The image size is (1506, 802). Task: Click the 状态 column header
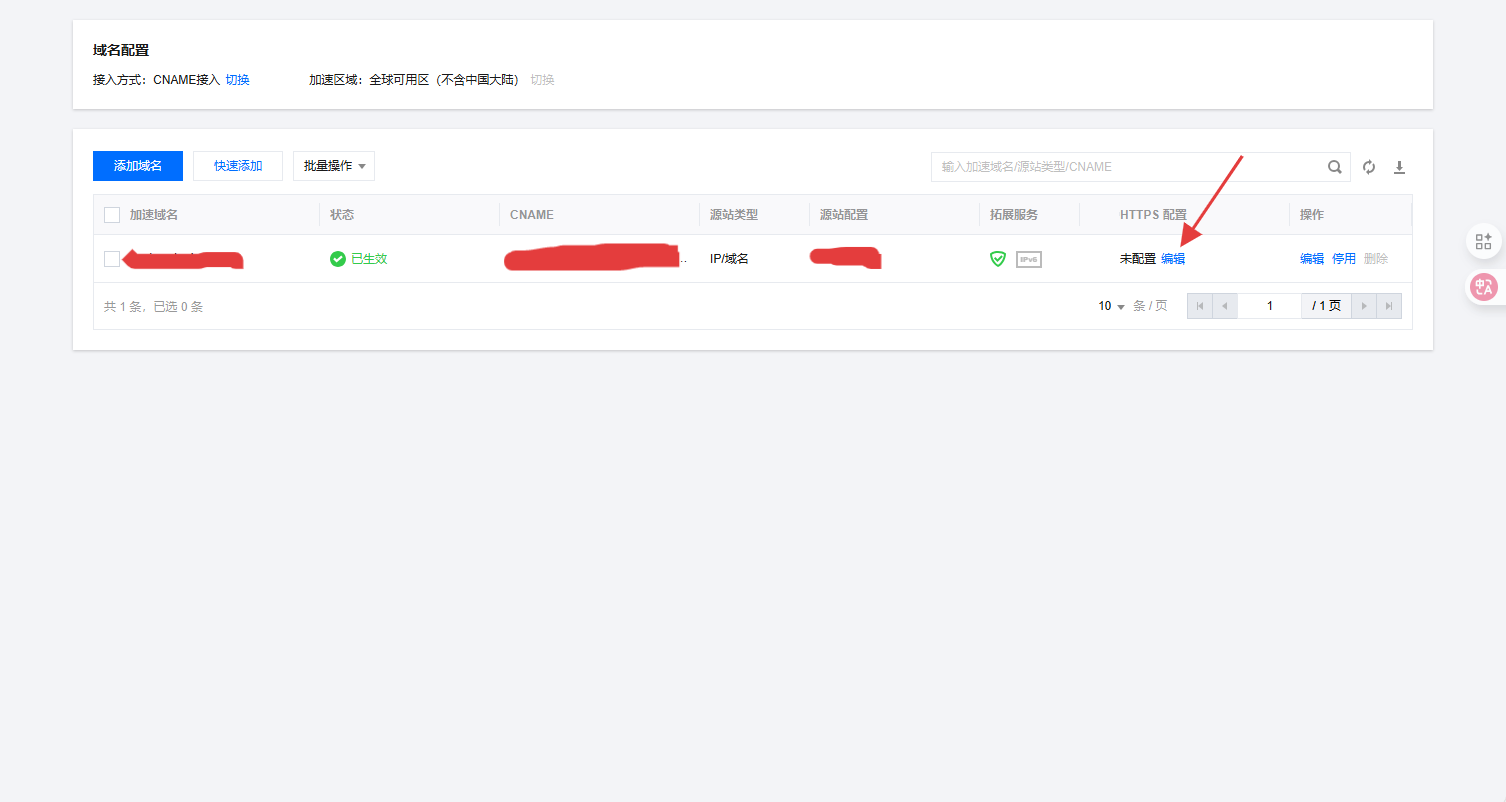tap(342, 215)
